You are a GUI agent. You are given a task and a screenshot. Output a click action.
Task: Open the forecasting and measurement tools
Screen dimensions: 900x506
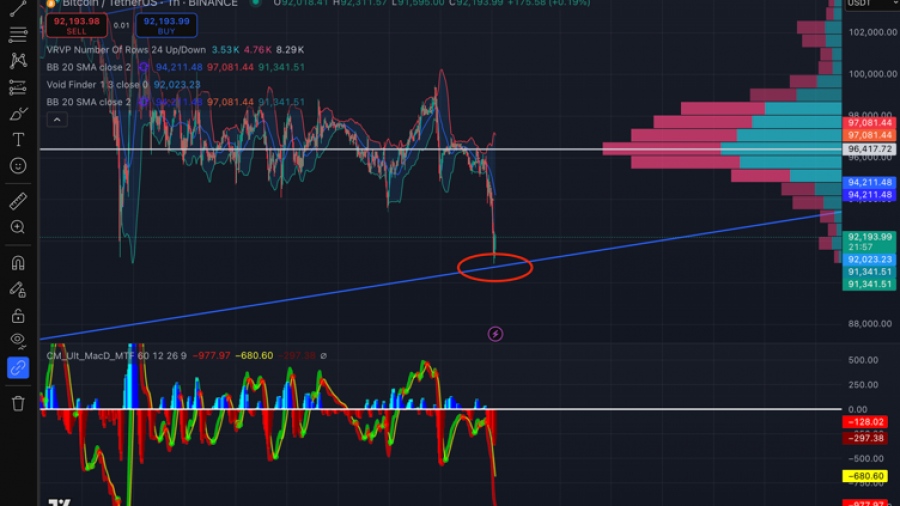coord(18,87)
